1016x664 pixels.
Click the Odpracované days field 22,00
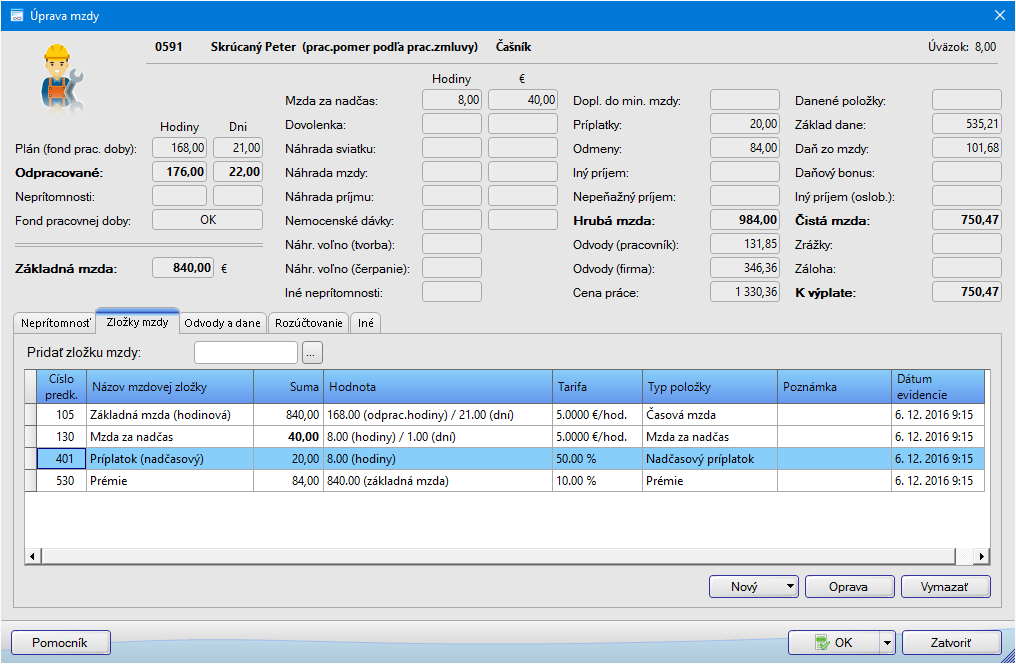pos(238,172)
